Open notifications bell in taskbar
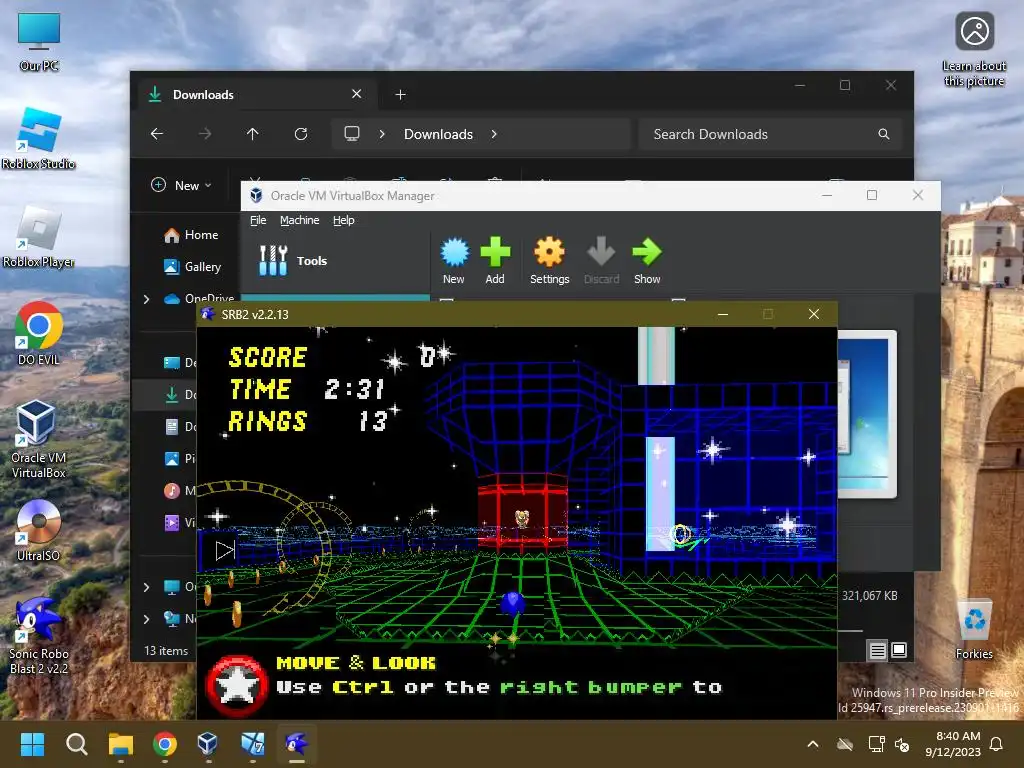Screen dimensions: 1024x768 coord(997,744)
